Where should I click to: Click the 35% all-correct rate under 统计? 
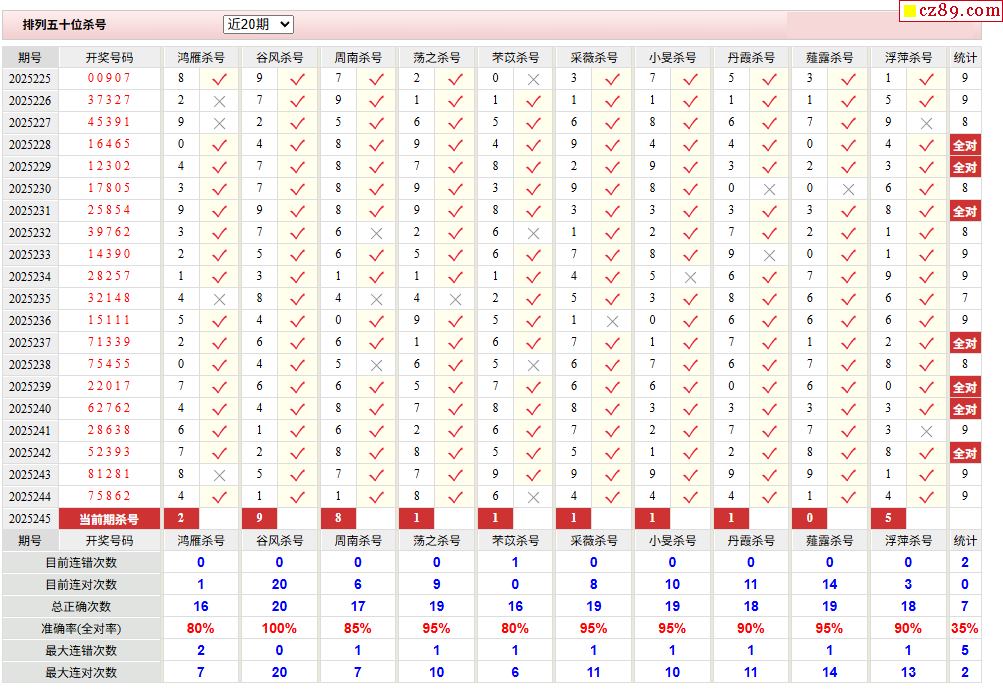(x=965, y=628)
